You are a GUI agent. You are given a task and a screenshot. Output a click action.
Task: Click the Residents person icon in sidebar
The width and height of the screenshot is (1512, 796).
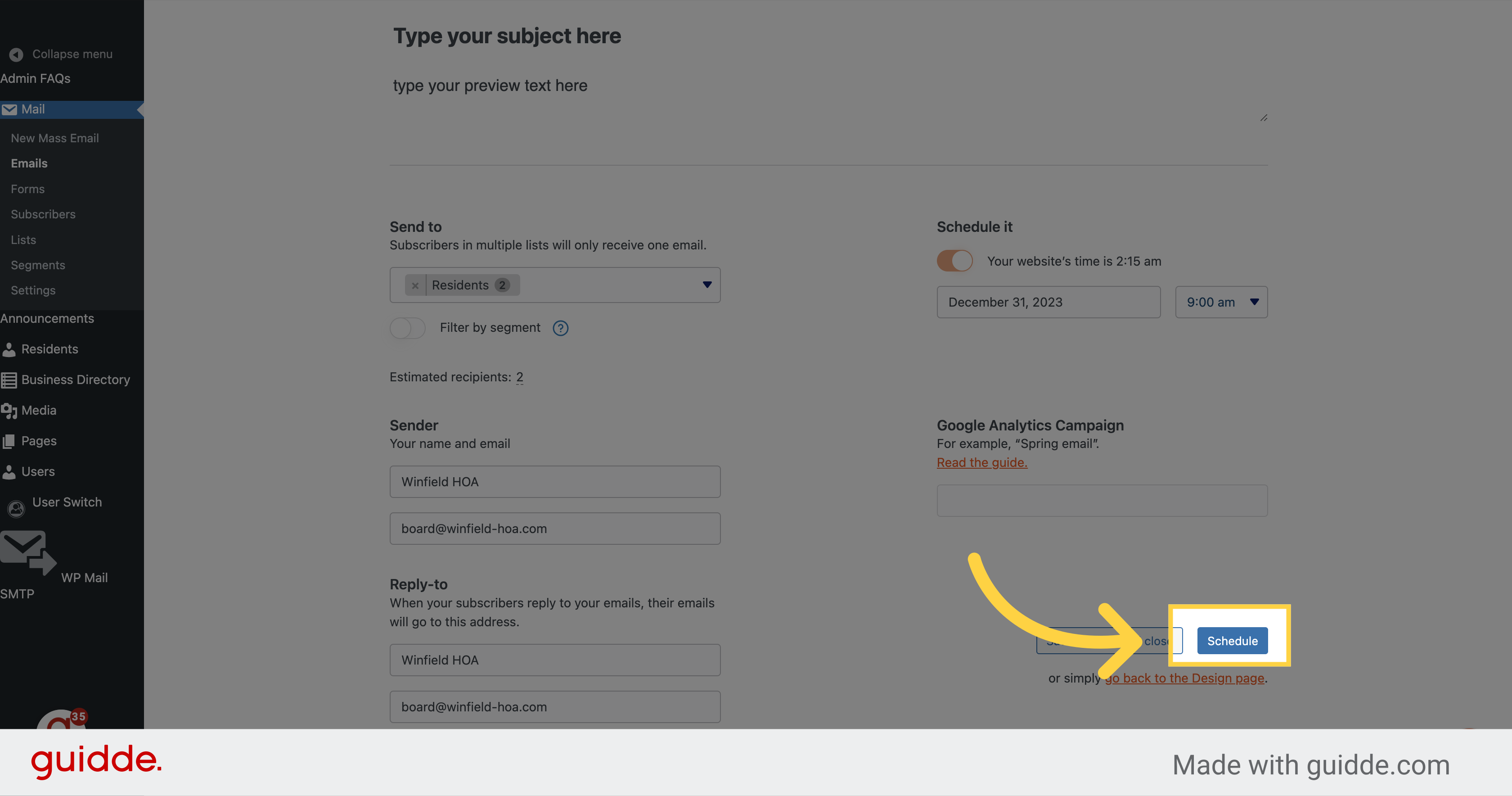pos(9,349)
